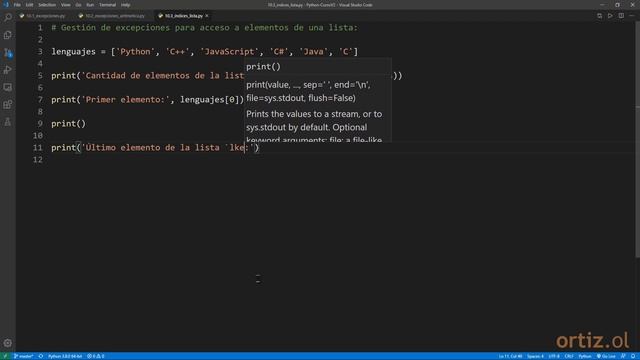Click the UTF-8 encoding selector
Viewport: 640px width, 360px height.
(554, 356)
